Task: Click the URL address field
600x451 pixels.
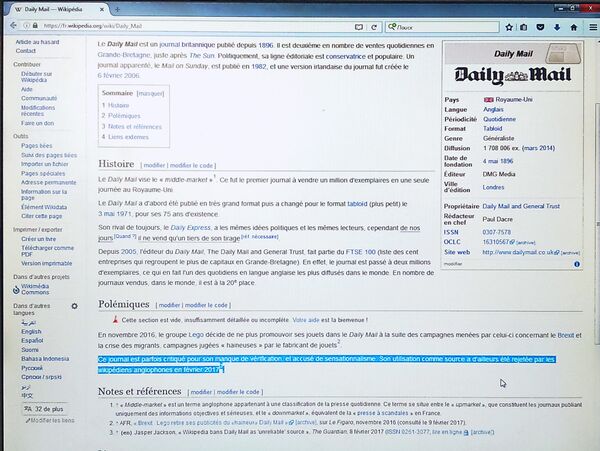Action: pyautogui.click(x=197, y=26)
